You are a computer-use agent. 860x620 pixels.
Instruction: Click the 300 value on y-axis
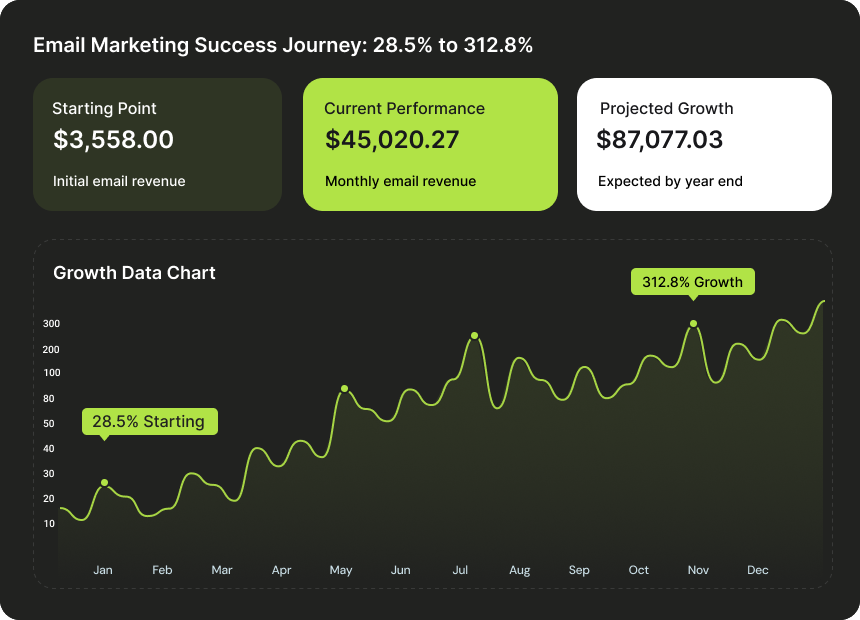click(x=50, y=324)
